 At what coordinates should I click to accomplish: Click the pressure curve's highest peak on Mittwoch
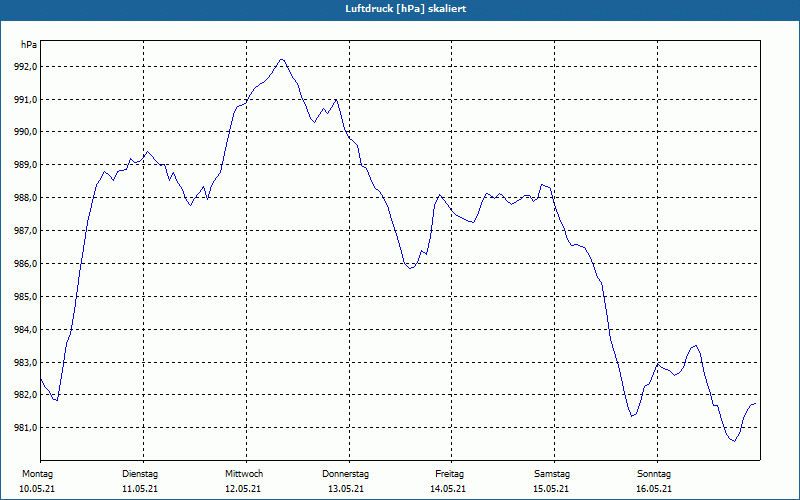click(x=282, y=59)
